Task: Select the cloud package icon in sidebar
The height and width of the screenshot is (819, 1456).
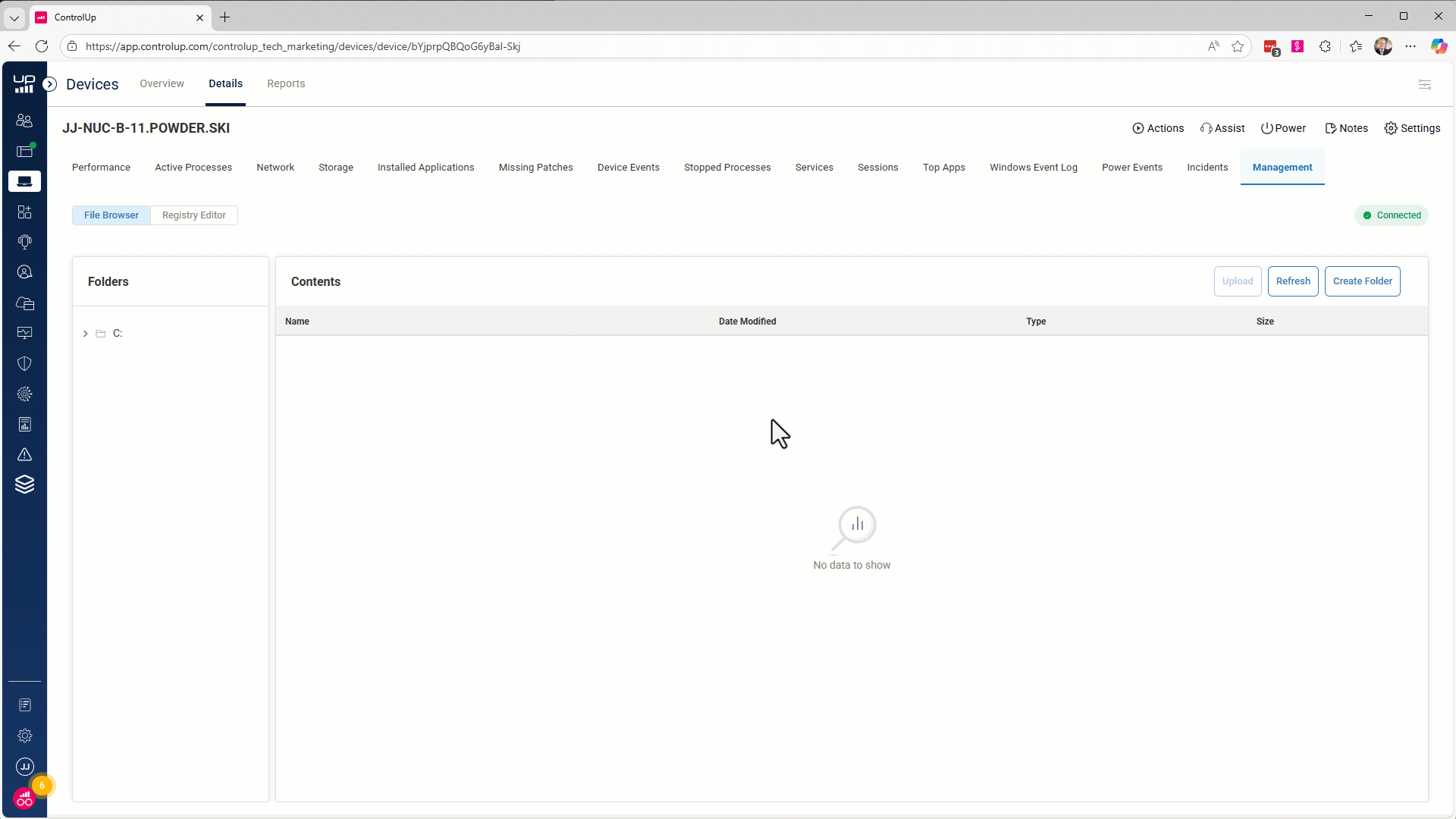Action: [x=25, y=303]
